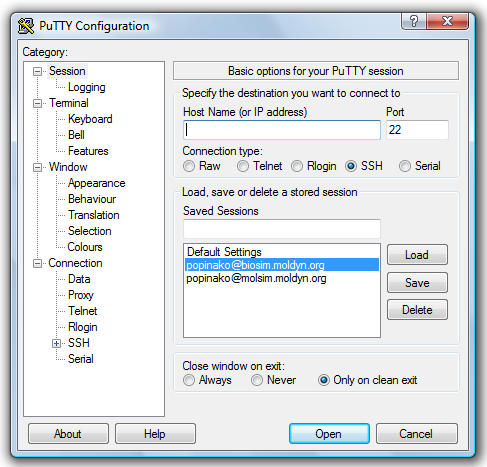Open the Colours category
This screenshot has width=487, height=467.
pyautogui.click(x=85, y=247)
